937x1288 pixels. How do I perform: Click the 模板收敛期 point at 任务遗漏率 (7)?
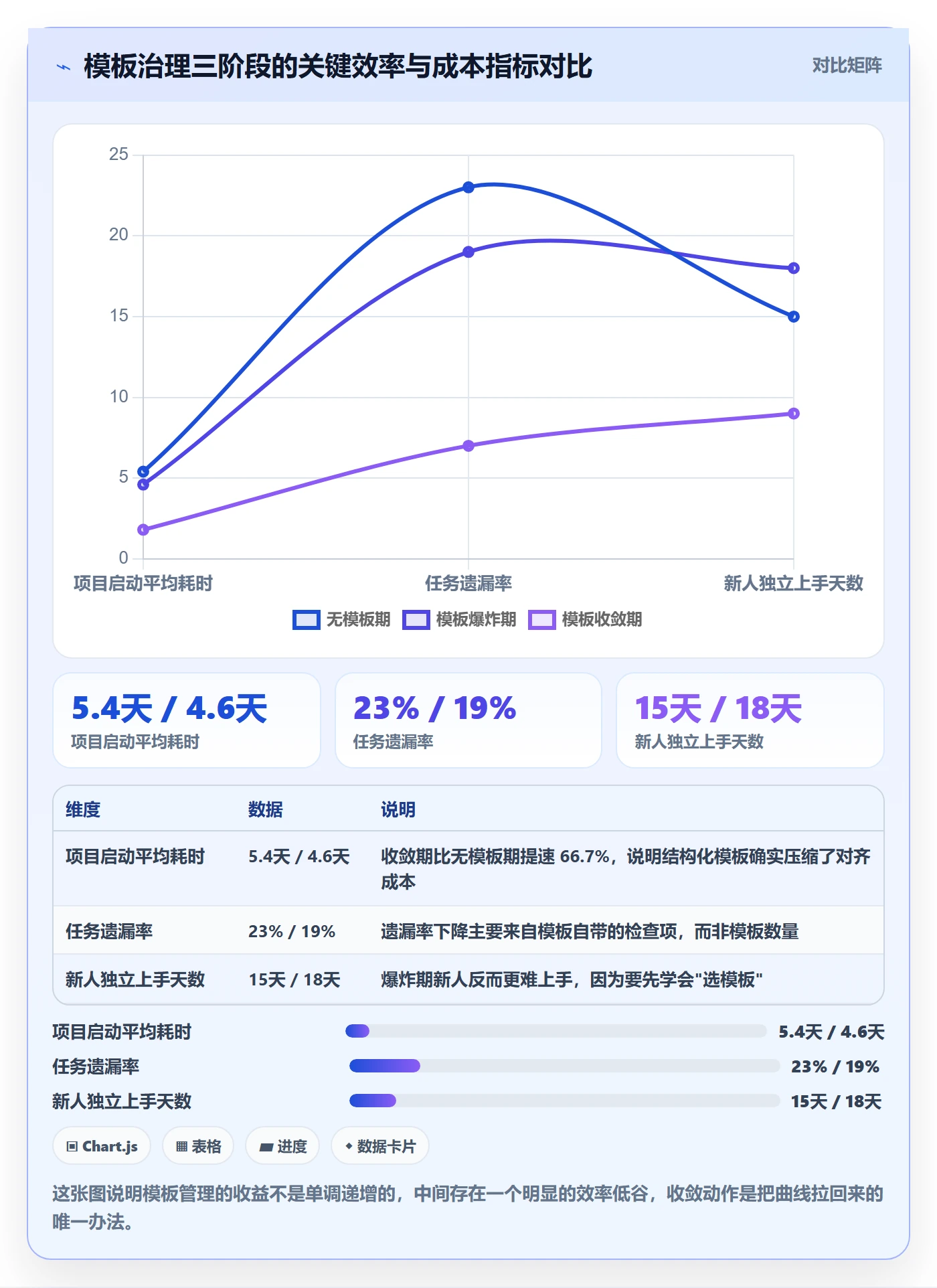coord(468,446)
